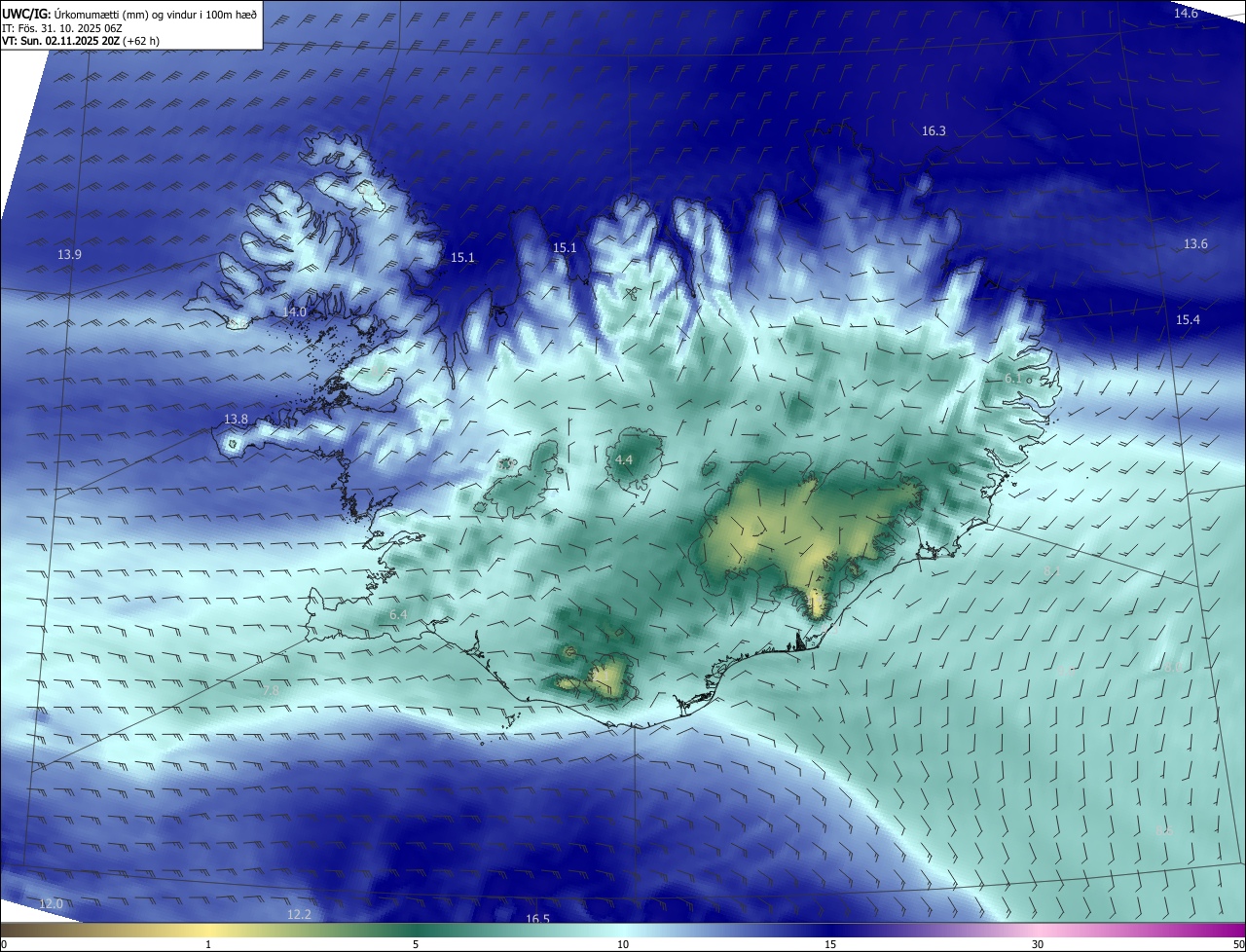Click the map value label 4.4
This screenshot has height=952, width=1246.
[624, 459]
